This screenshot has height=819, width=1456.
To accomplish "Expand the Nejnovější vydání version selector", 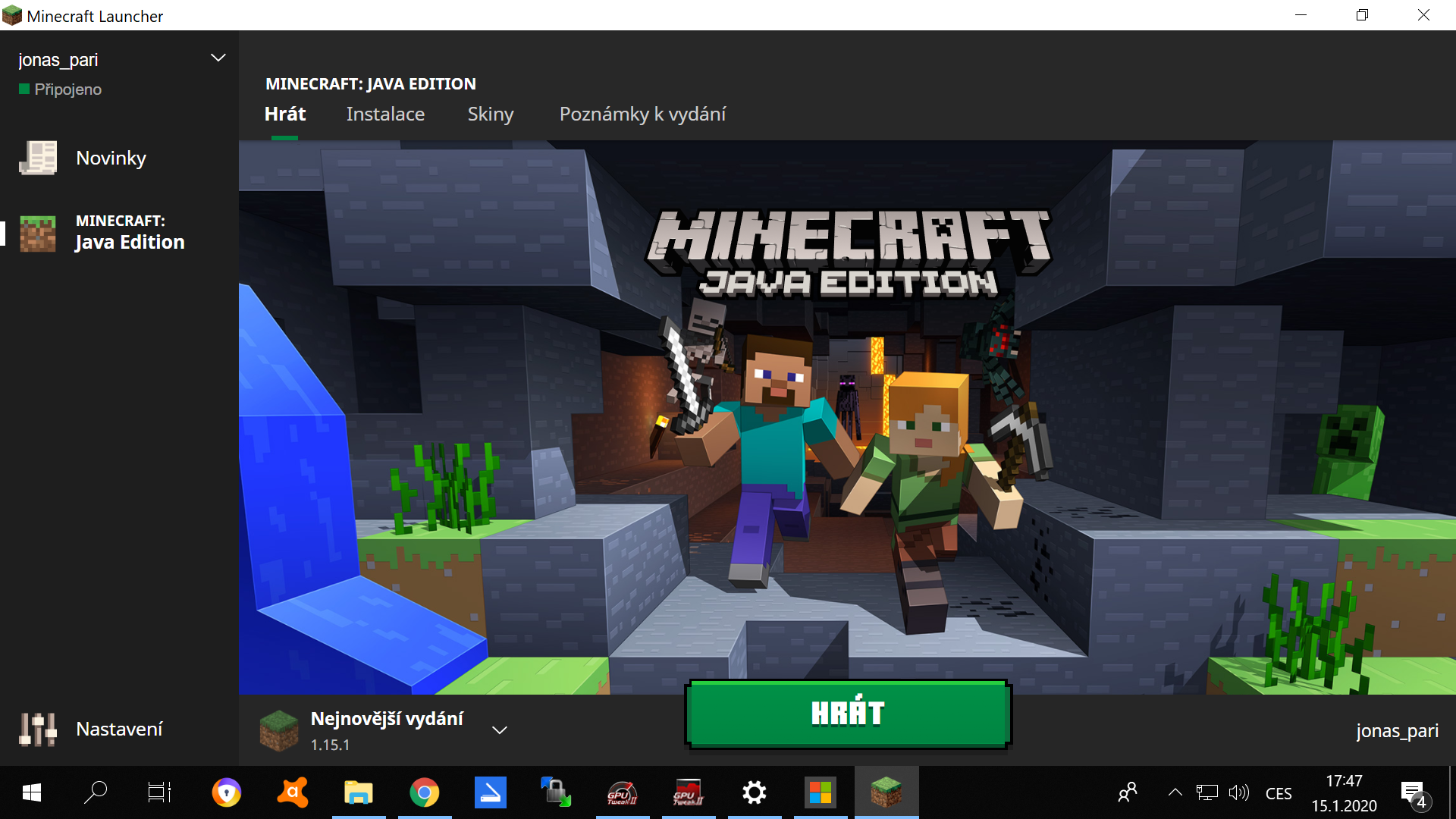I will [500, 730].
